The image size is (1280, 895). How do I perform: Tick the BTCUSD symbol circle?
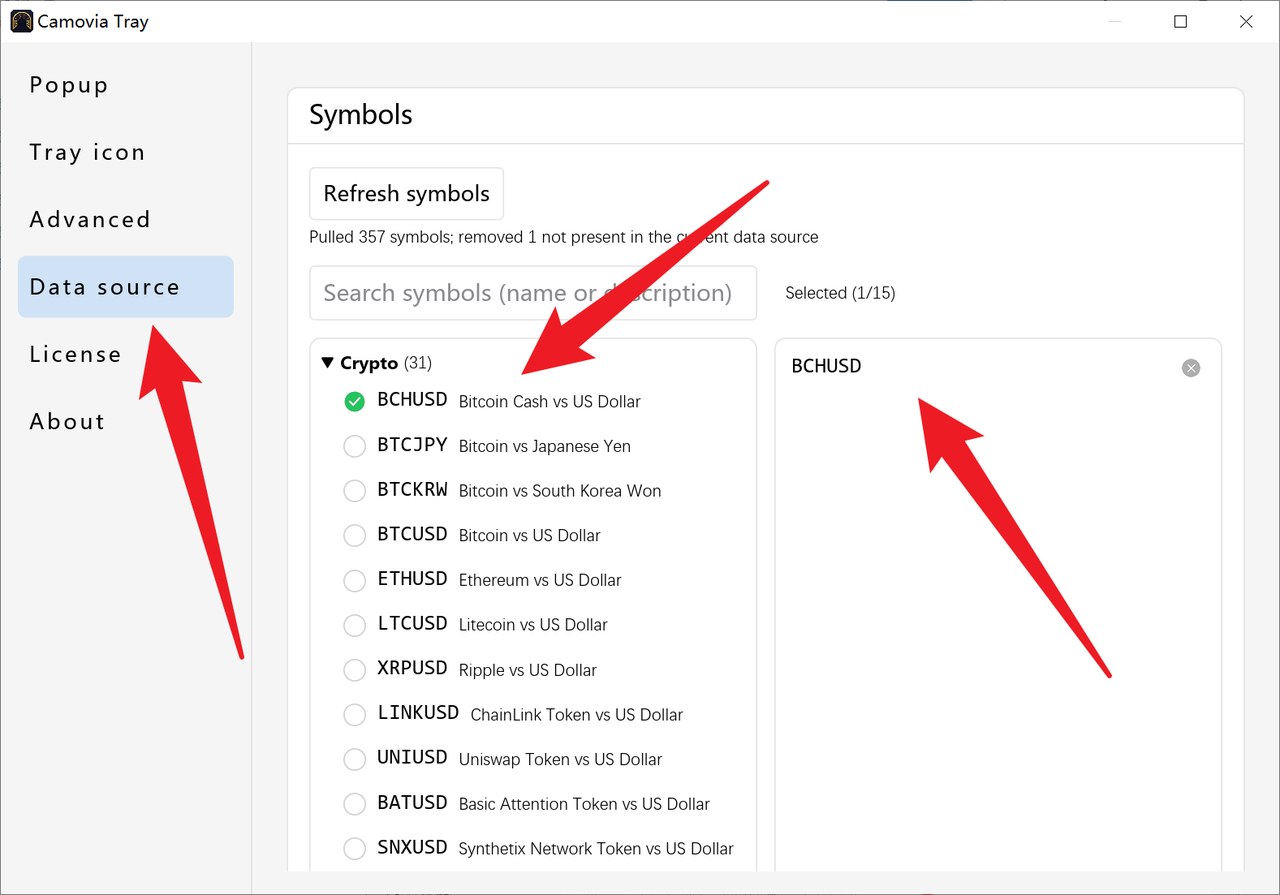tap(354, 535)
